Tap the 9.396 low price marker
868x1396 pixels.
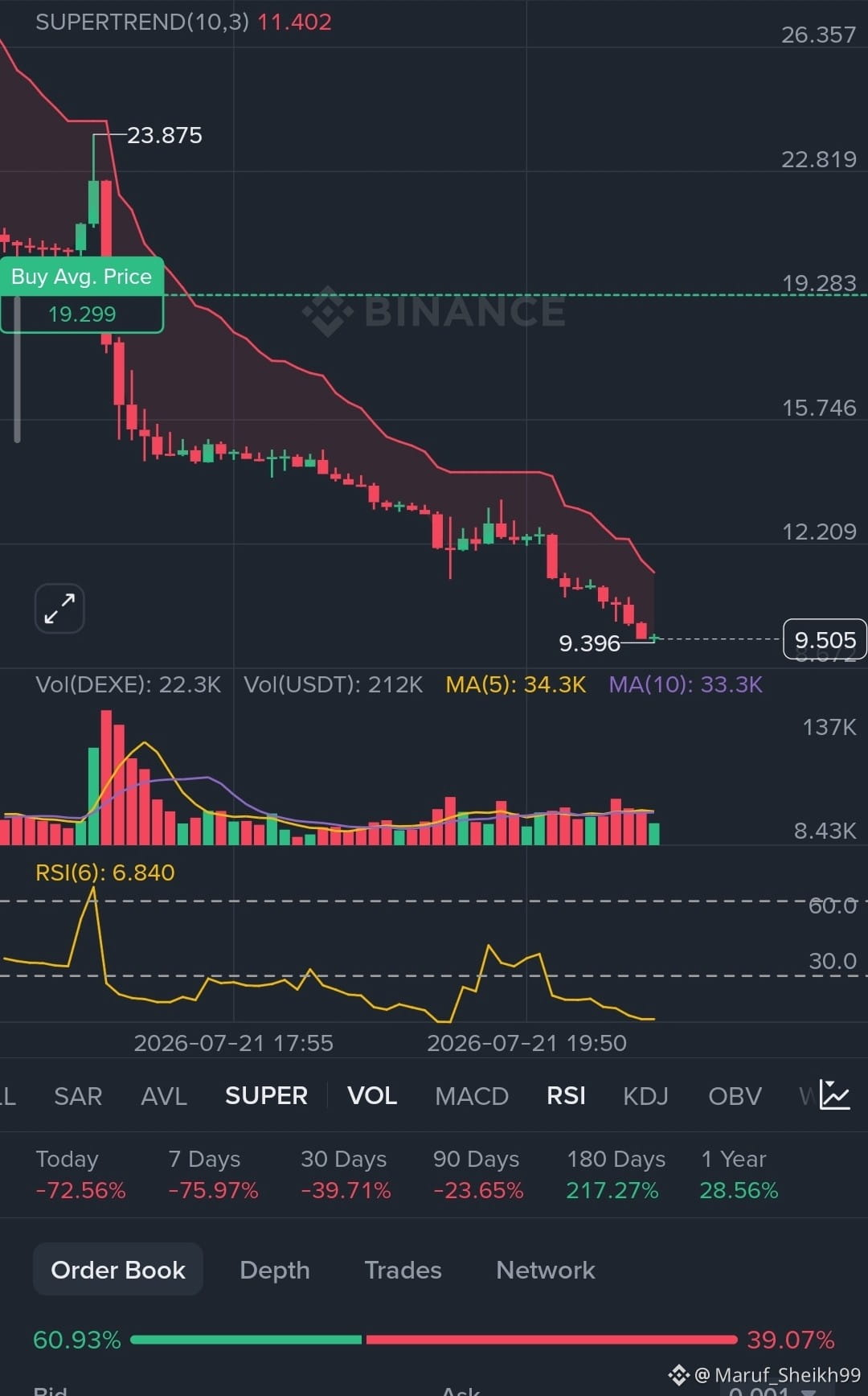[x=589, y=643]
